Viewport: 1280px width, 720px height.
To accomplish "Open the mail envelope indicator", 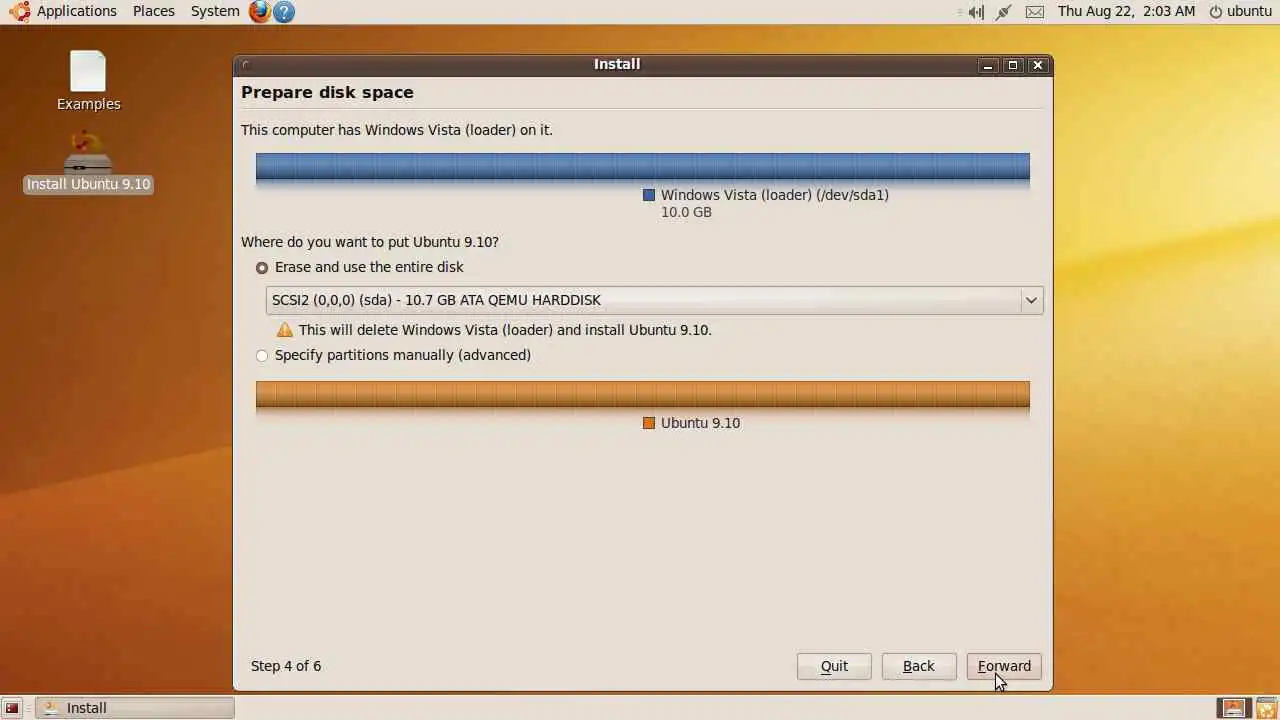I will [1035, 12].
